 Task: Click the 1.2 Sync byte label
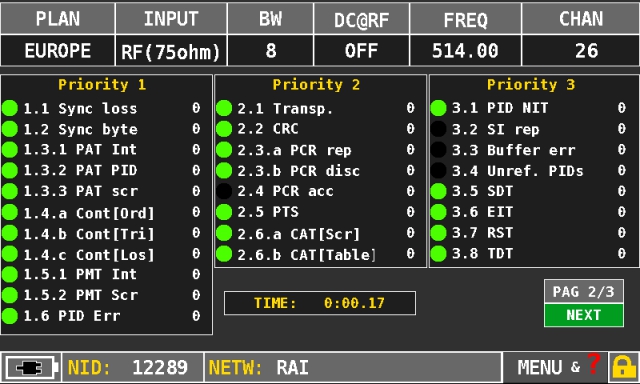80,129
